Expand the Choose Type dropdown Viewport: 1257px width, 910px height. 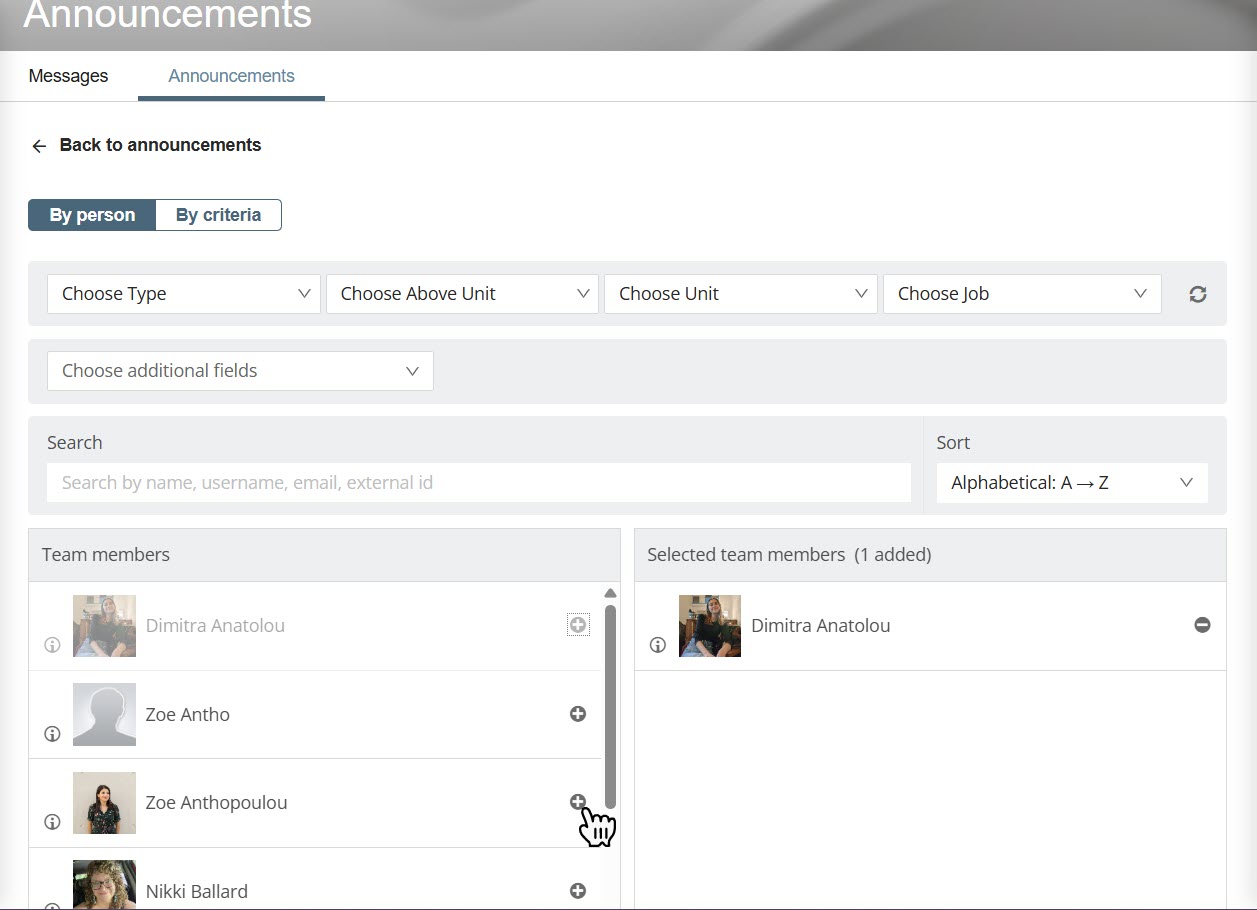pos(184,294)
